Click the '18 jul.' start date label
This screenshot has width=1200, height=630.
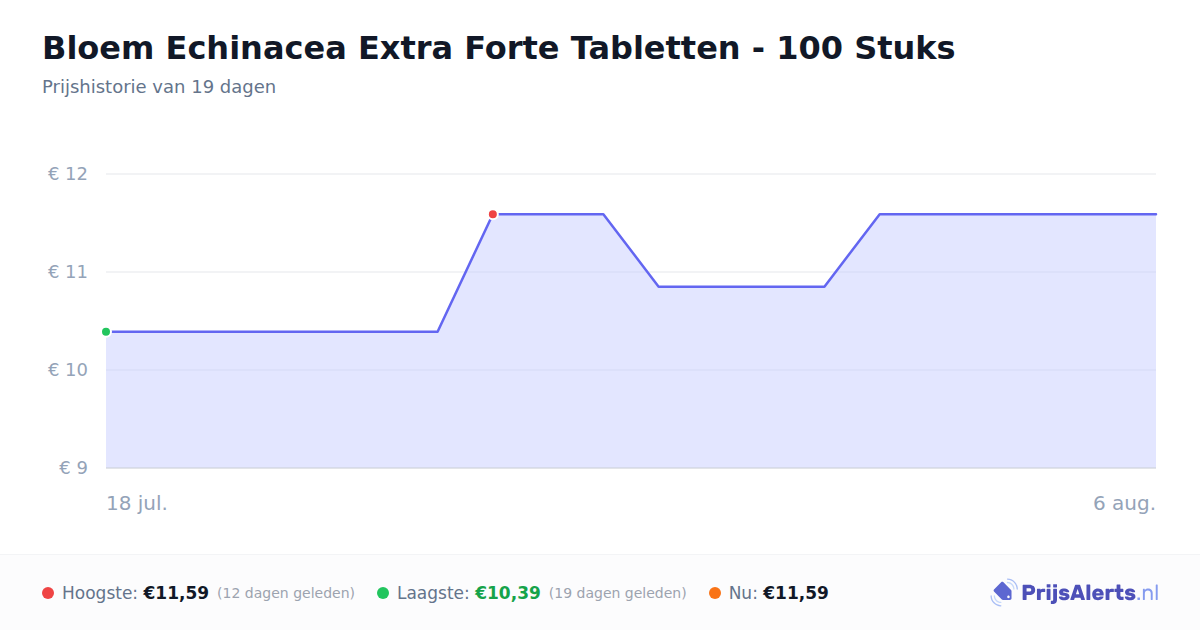(x=137, y=503)
